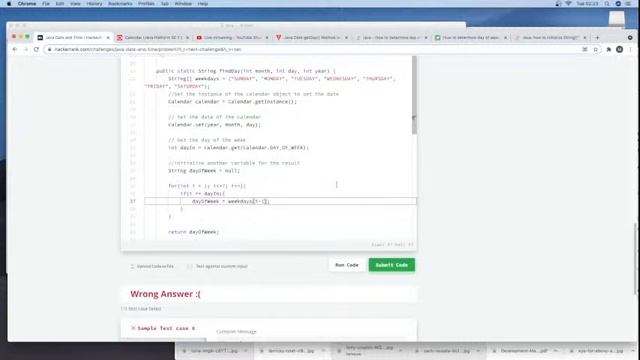
Task: Go forward to the next page
Action: click(25, 49)
